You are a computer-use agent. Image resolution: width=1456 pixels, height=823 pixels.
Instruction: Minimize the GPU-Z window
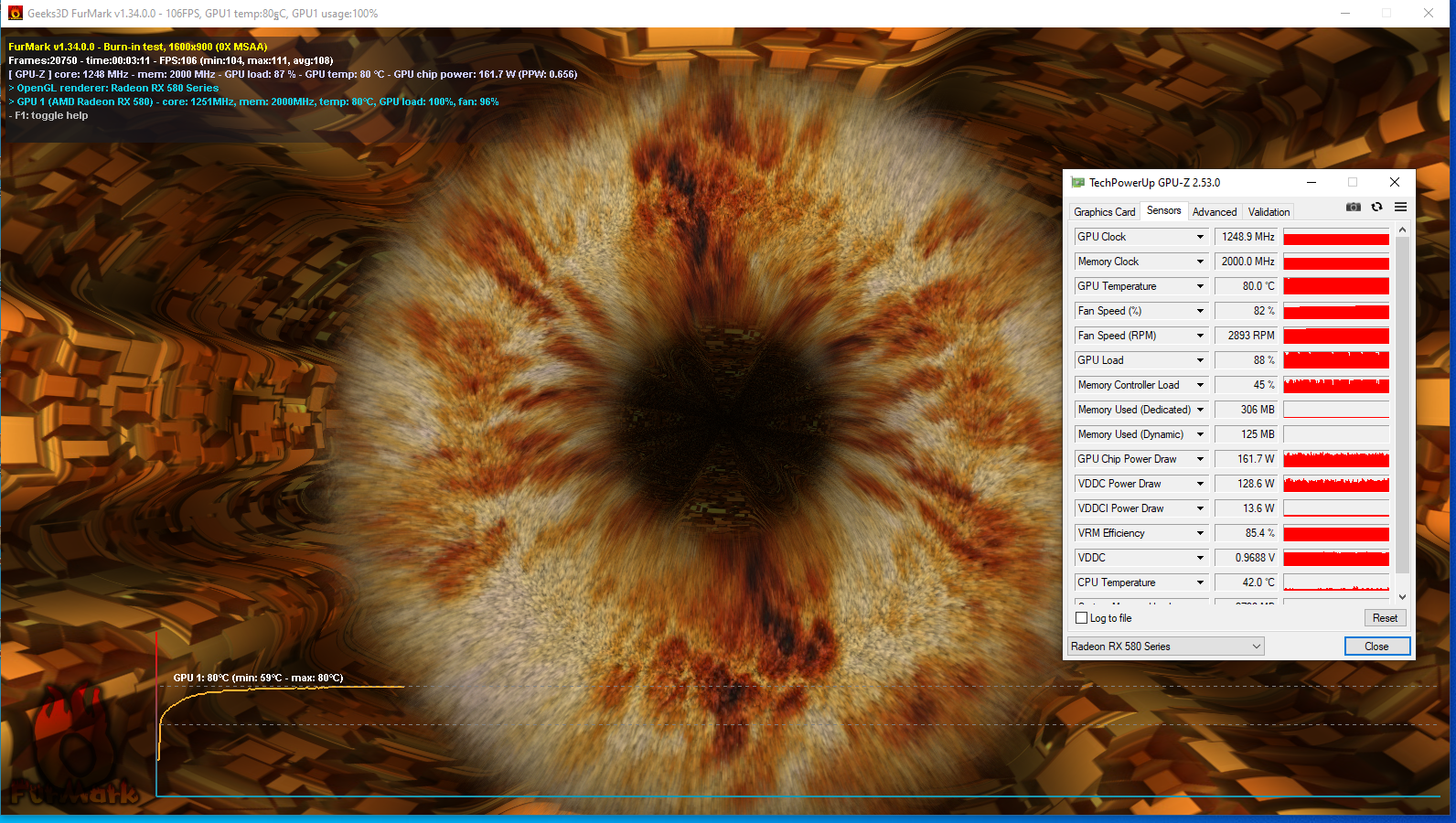(1311, 183)
